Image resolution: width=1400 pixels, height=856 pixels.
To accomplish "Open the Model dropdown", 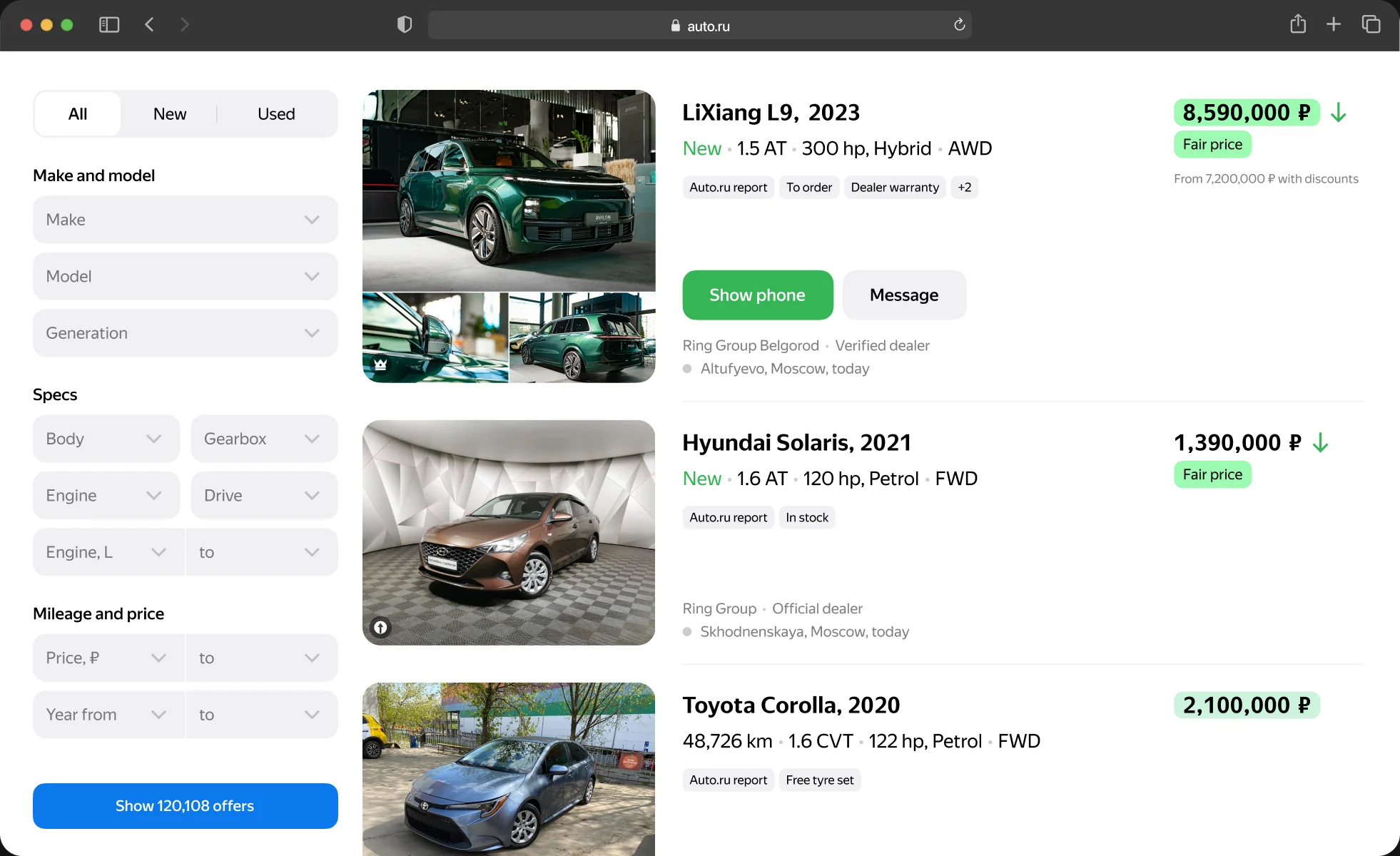I will (x=185, y=276).
